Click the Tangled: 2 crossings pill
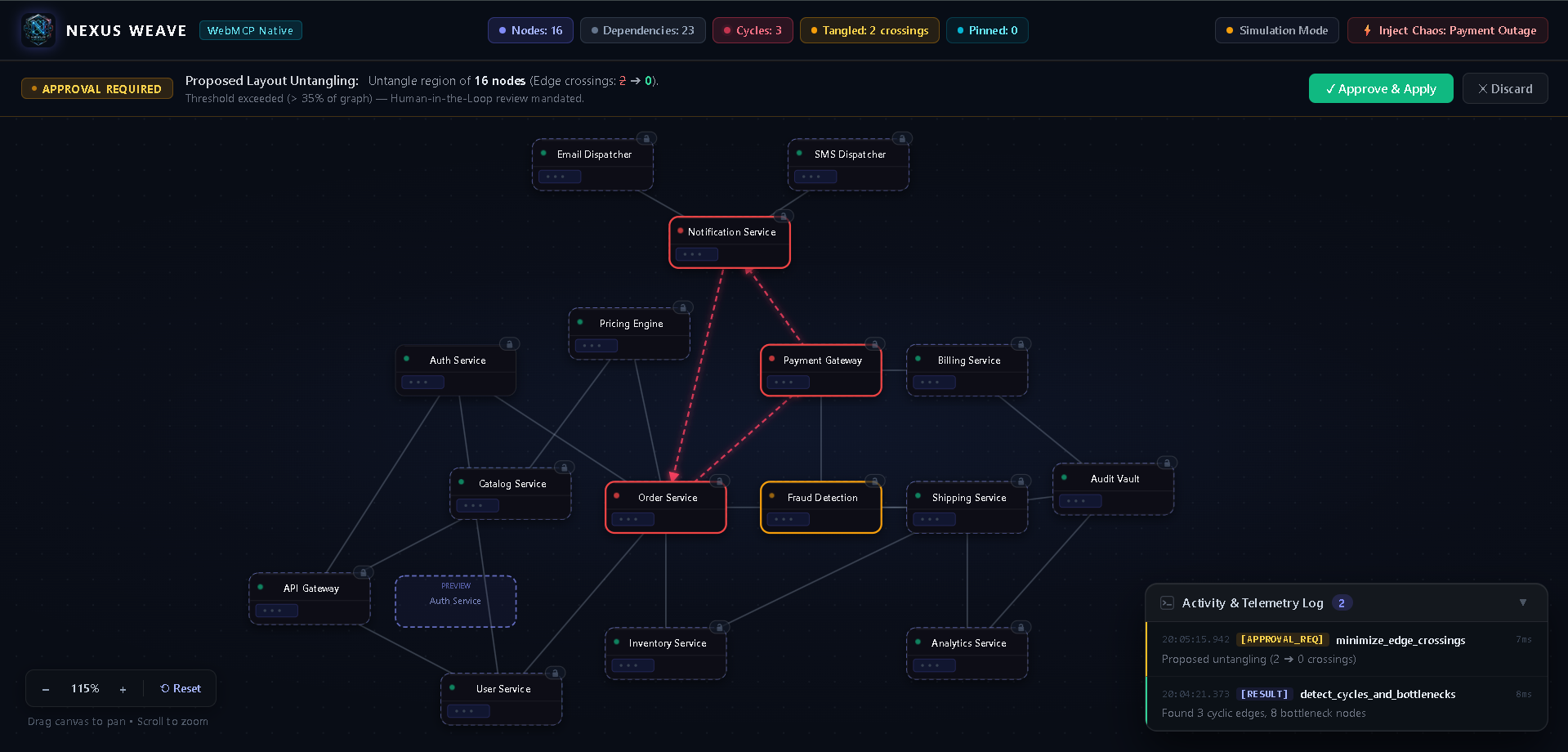 click(869, 30)
